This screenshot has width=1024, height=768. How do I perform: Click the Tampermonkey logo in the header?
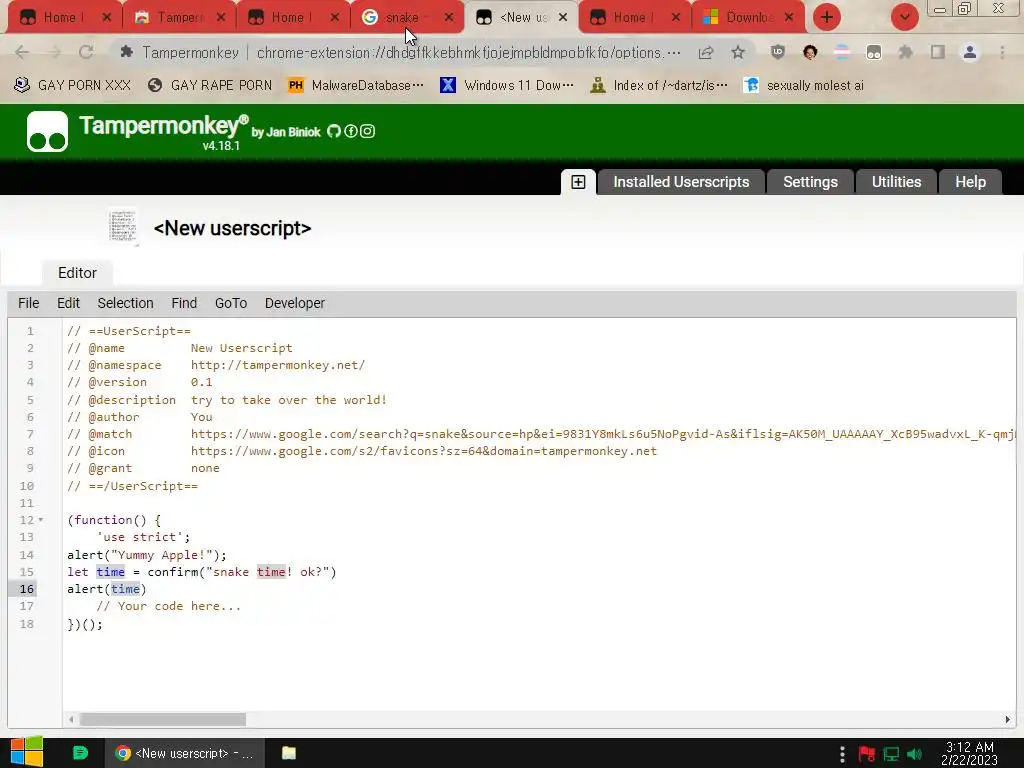[47, 131]
